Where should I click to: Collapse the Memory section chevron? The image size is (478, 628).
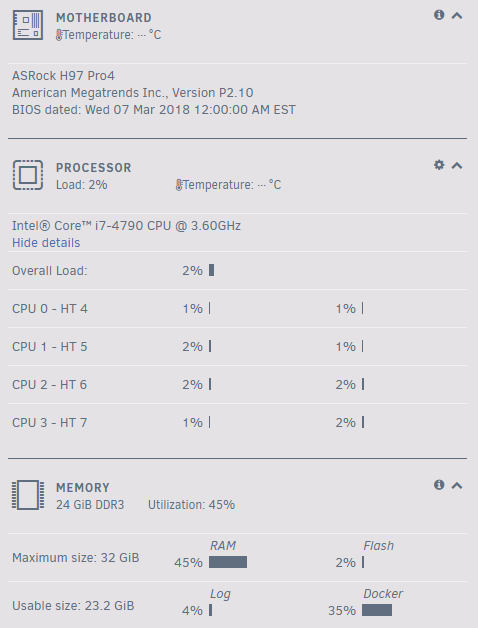[x=457, y=485]
